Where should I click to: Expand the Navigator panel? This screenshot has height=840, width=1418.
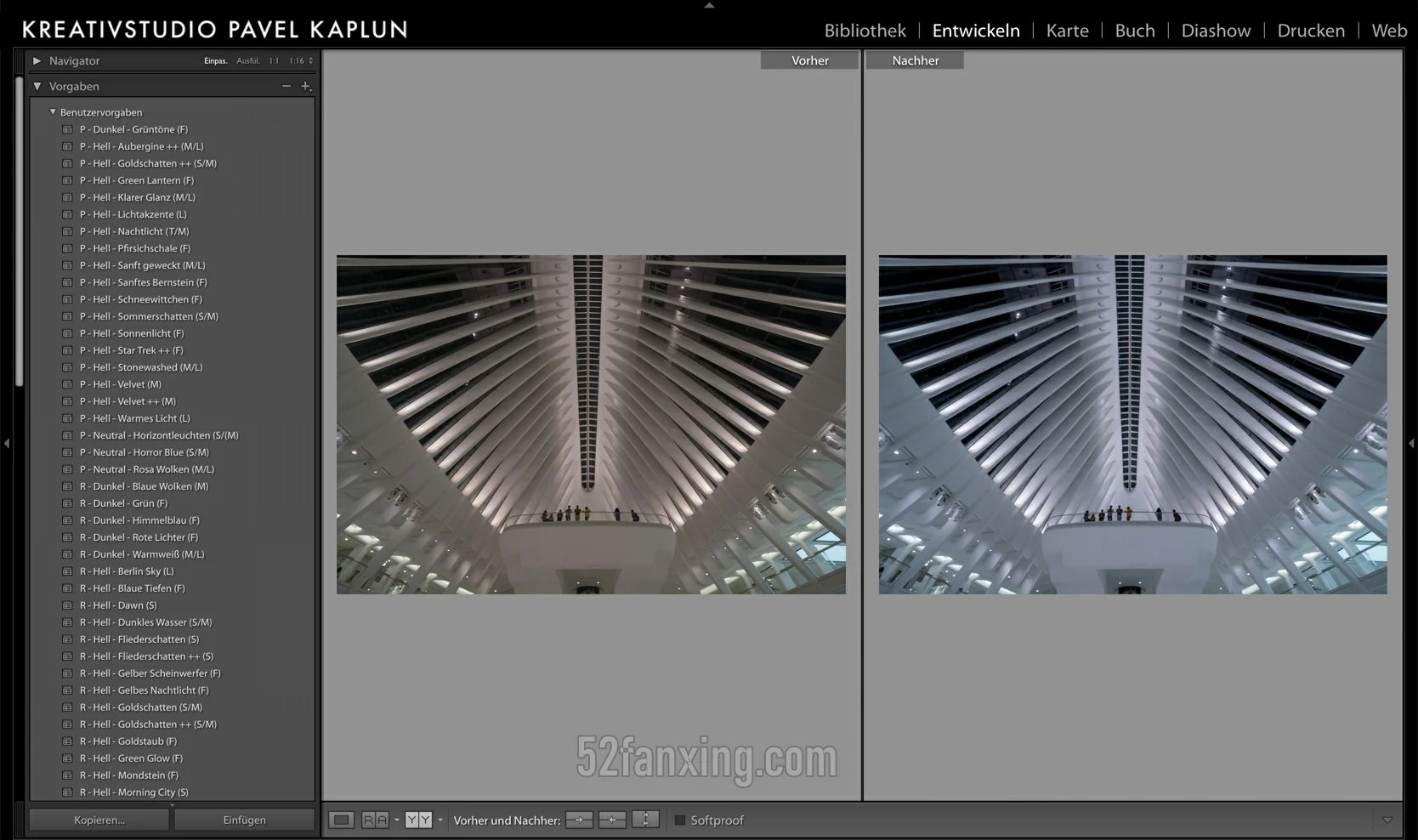click(x=37, y=60)
